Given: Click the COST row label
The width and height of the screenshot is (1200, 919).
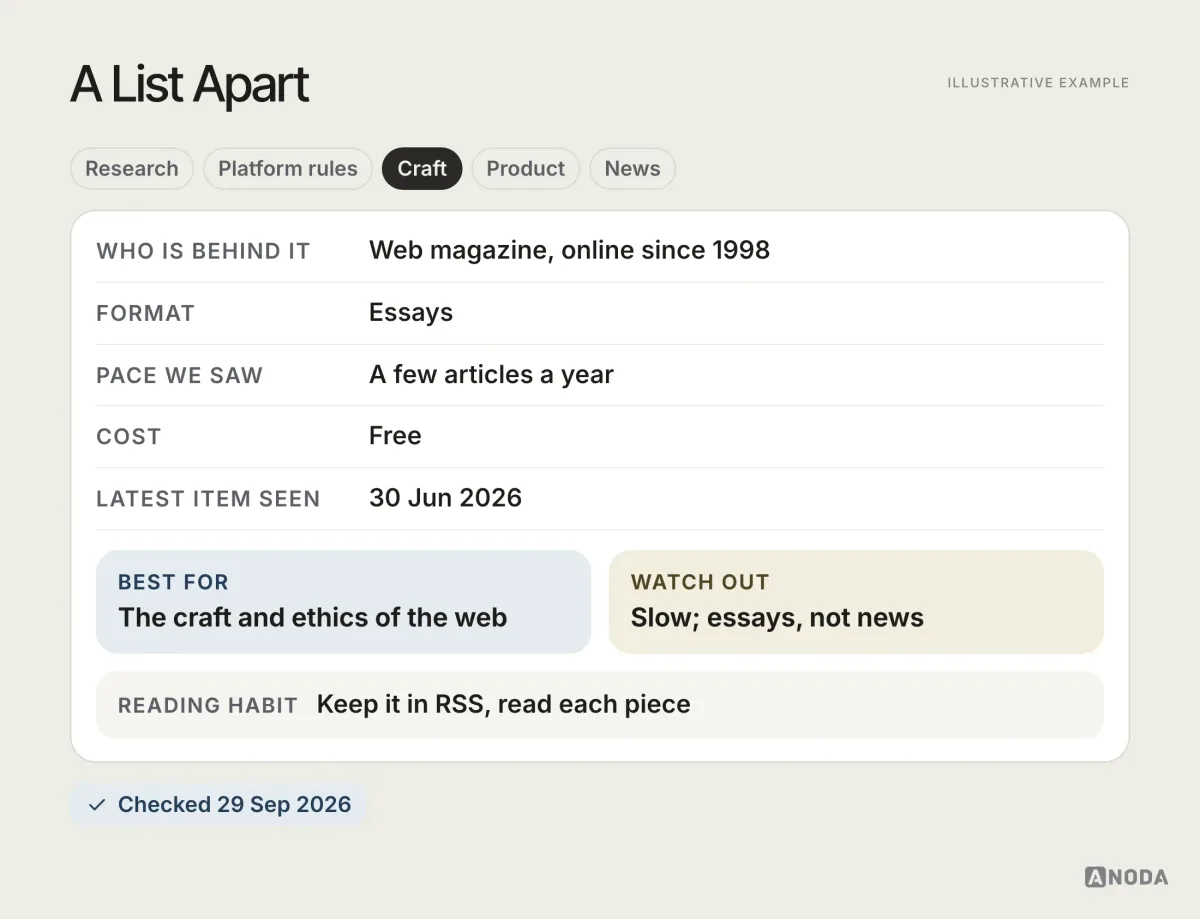Looking at the screenshot, I should pyautogui.click(x=128, y=437).
